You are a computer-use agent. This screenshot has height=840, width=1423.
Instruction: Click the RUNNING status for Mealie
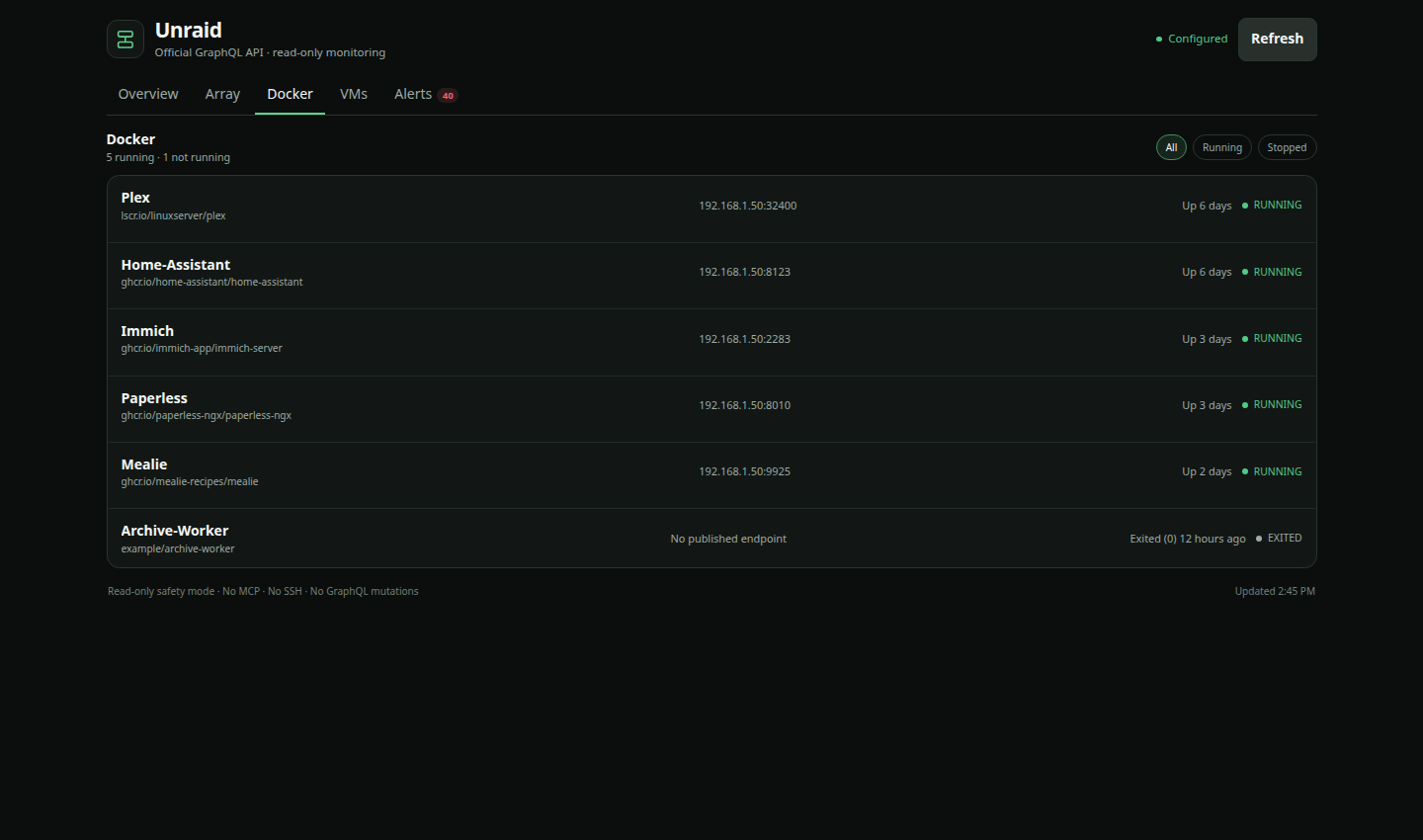tap(1272, 471)
